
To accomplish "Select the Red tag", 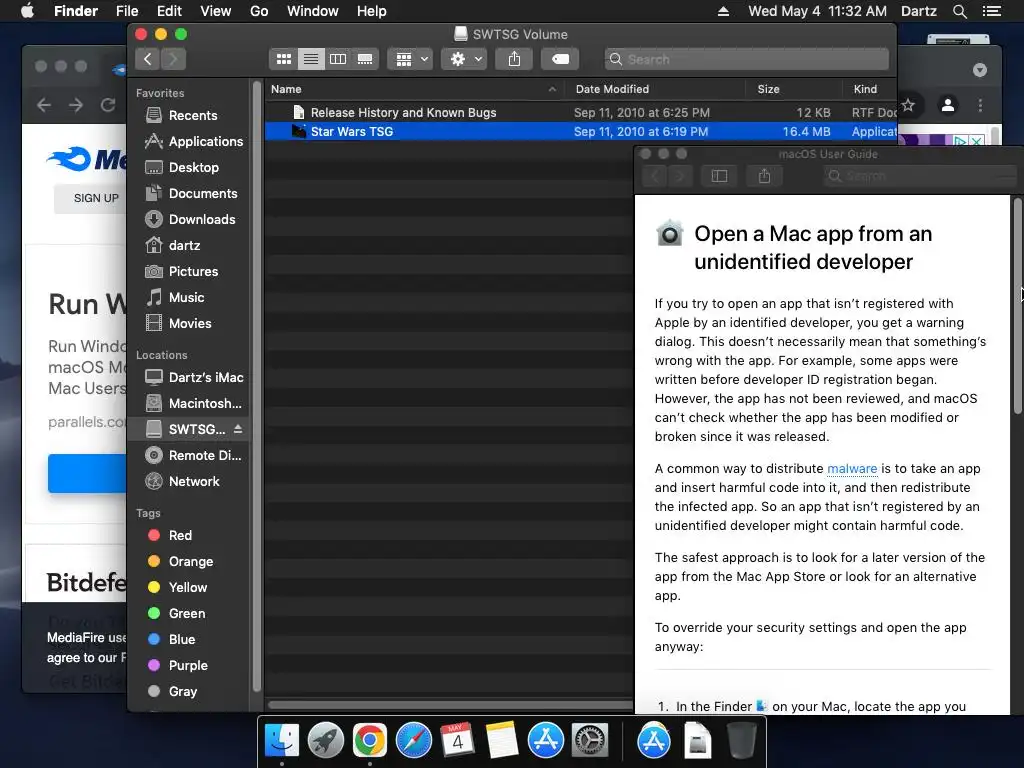I will click(x=170, y=536).
